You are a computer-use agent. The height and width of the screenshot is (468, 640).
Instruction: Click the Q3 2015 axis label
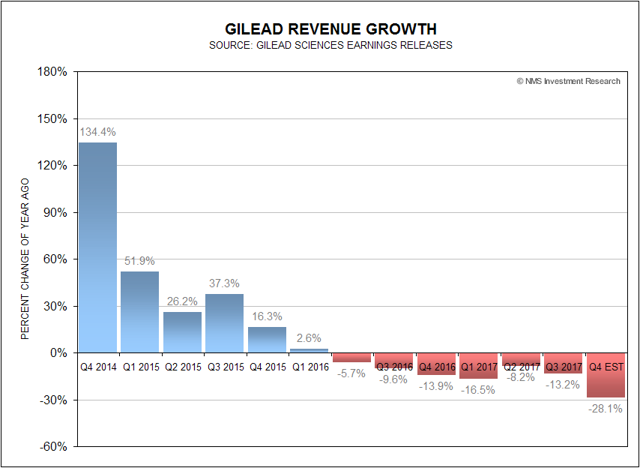tap(225, 367)
